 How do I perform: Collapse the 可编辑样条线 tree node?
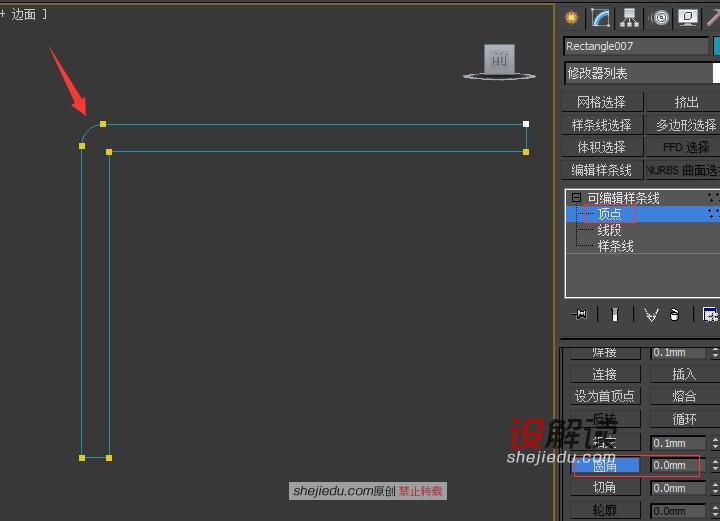(x=576, y=198)
